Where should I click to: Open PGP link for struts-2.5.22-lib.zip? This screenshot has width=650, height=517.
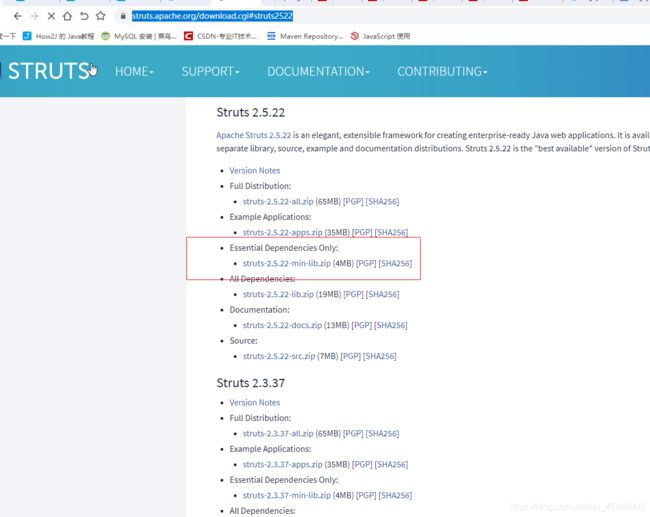(x=353, y=294)
